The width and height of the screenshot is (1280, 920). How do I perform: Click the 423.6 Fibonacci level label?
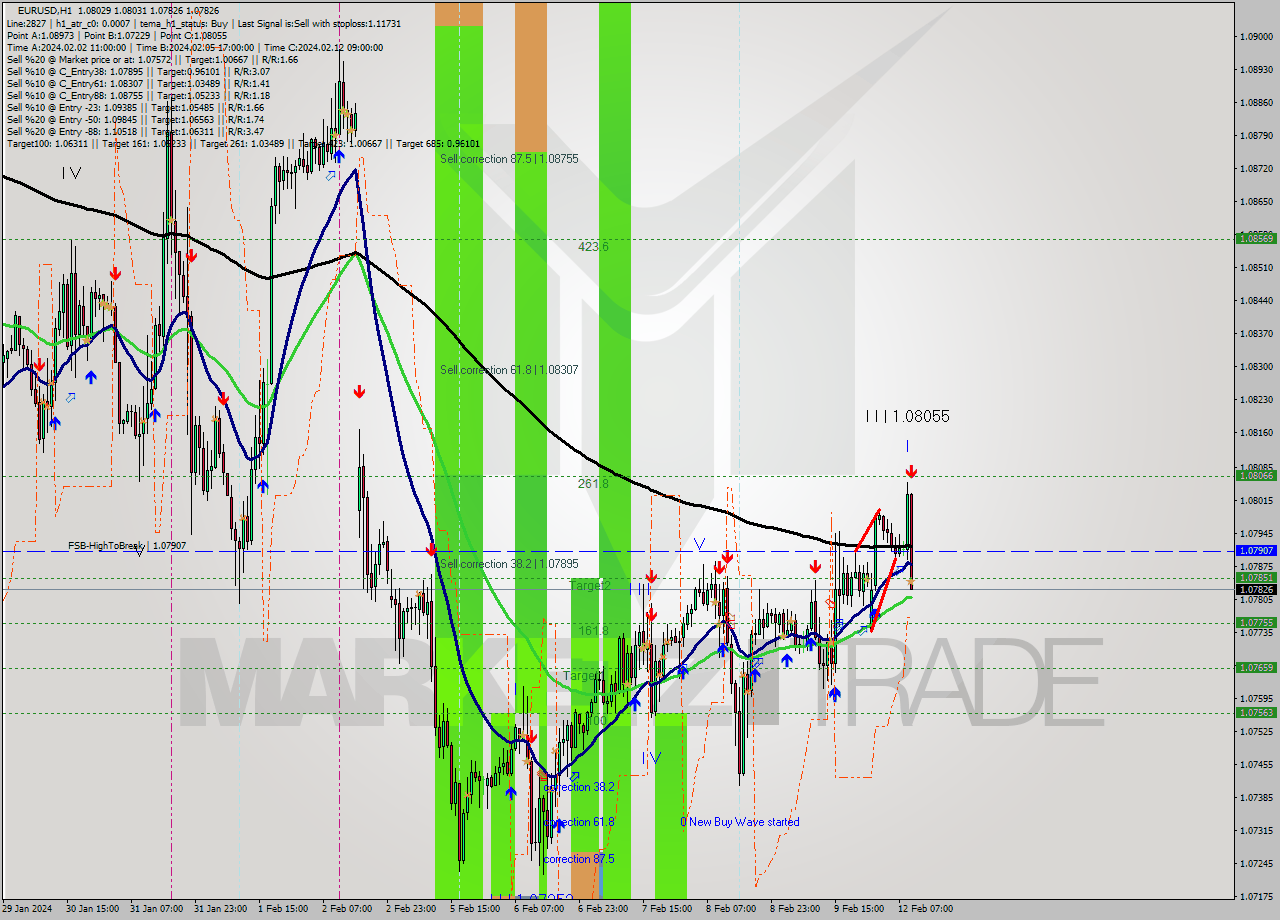tap(593, 246)
